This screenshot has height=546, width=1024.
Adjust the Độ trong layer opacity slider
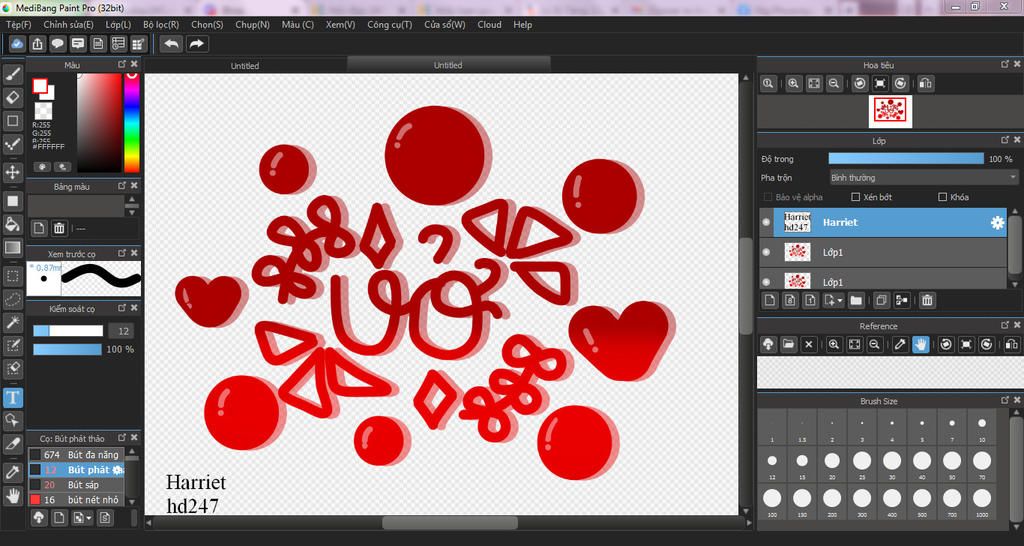point(906,159)
